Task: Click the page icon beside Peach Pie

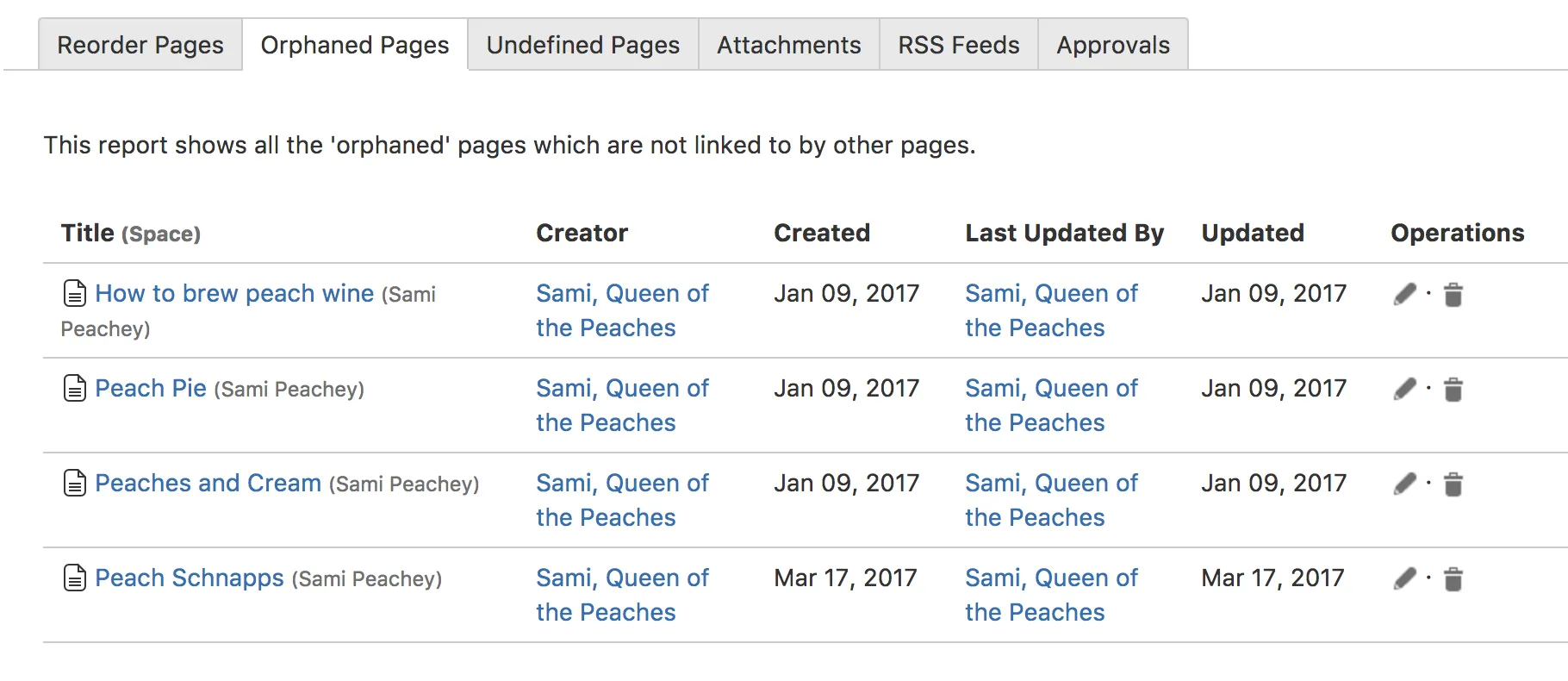Action: point(75,389)
